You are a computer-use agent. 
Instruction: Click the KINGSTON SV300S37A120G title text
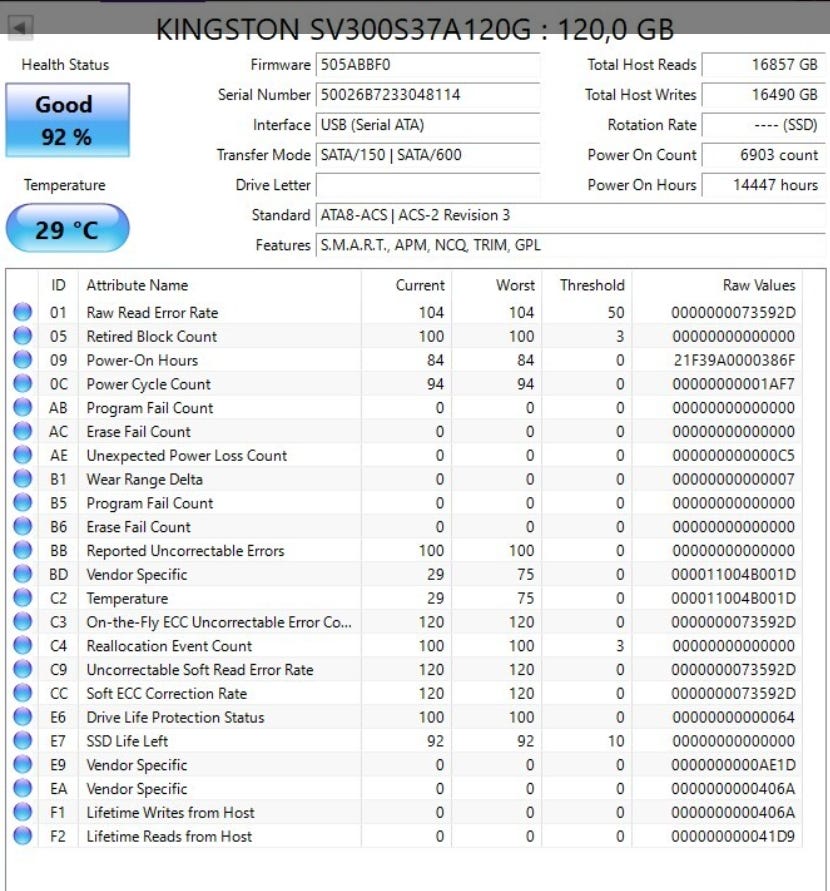point(415,30)
